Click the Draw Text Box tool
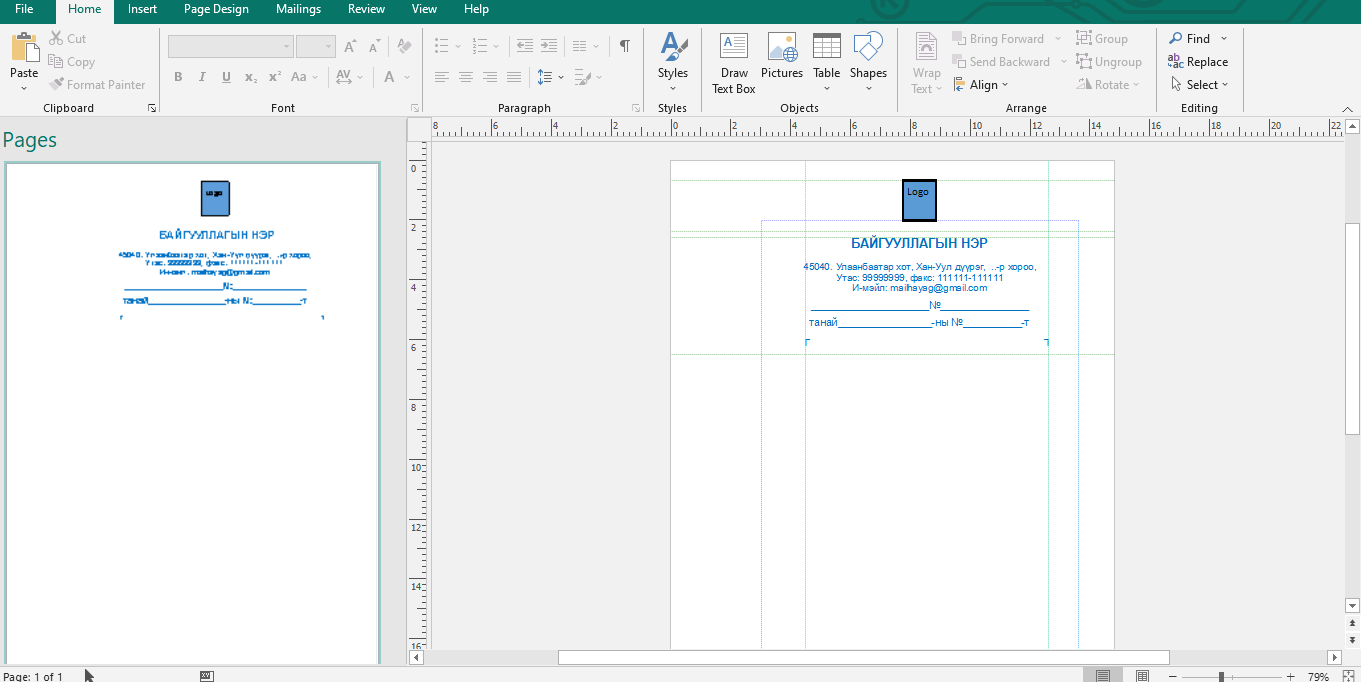1361x682 pixels. [x=733, y=63]
